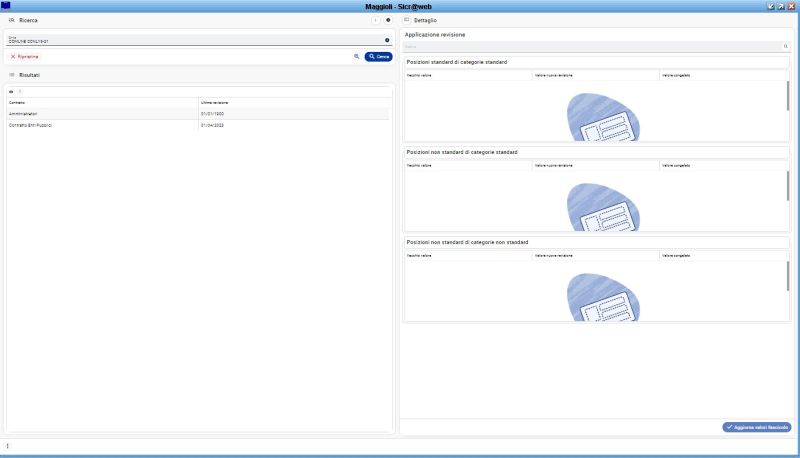Image resolution: width=800 pixels, height=458 pixels.
Task: Click the Applicazione revisione title
Action: click(x=435, y=35)
